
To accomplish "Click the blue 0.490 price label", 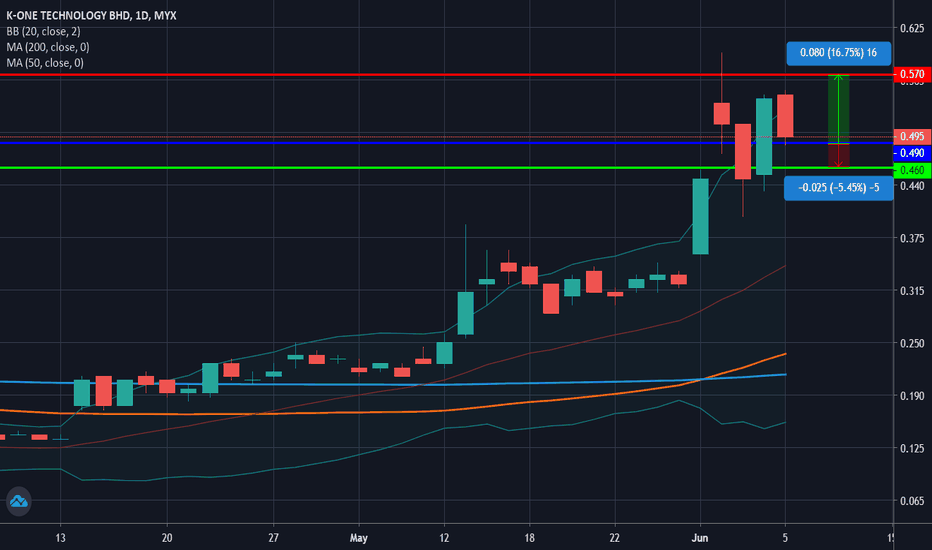I will coord(912,153).
